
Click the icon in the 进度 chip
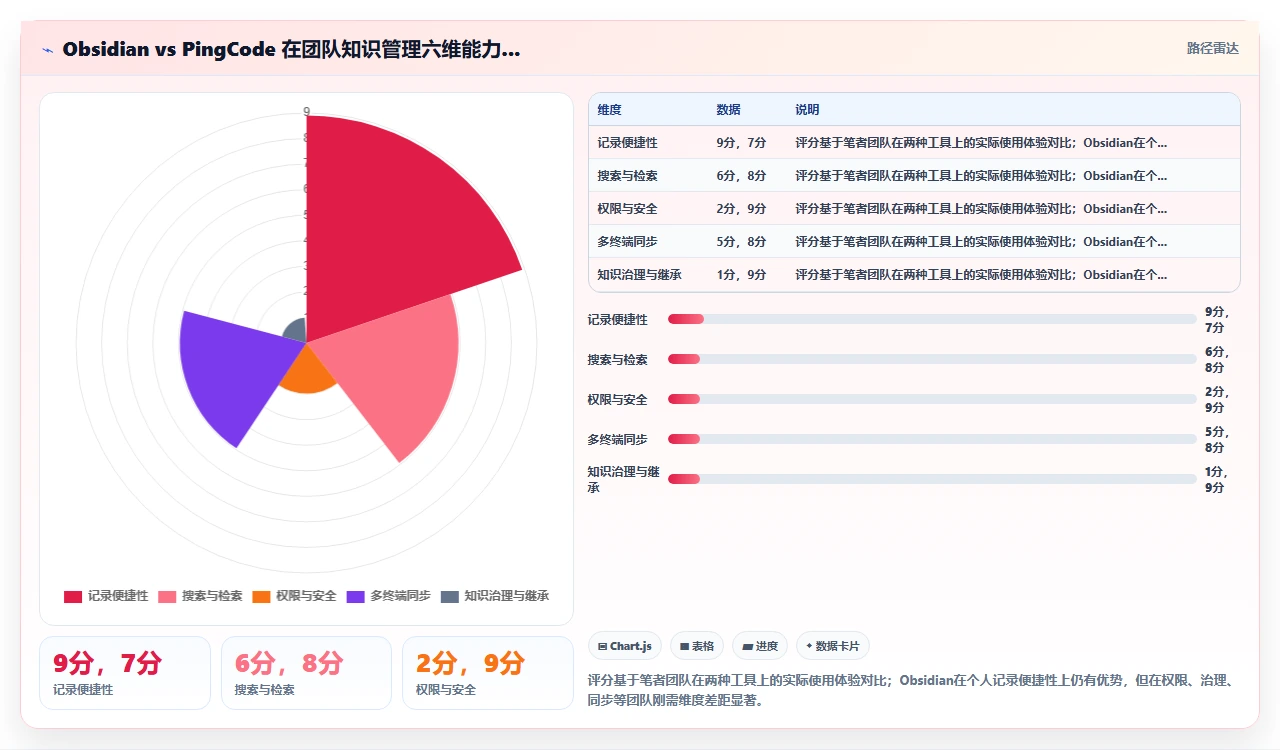(747, 647)
